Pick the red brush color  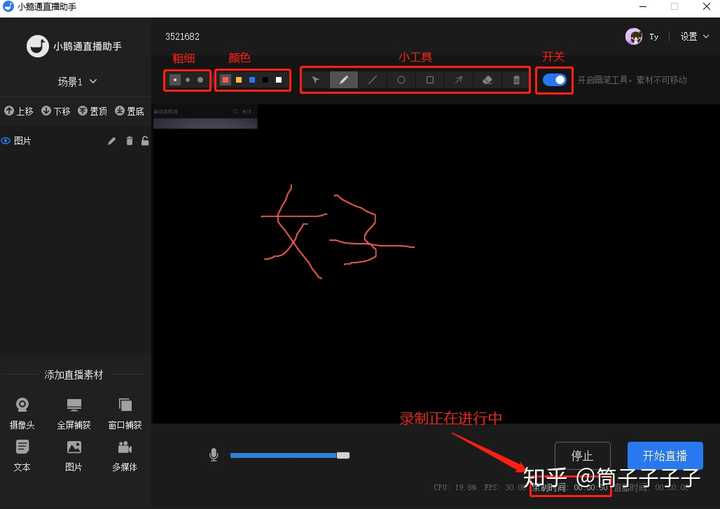tap(225, 80)
